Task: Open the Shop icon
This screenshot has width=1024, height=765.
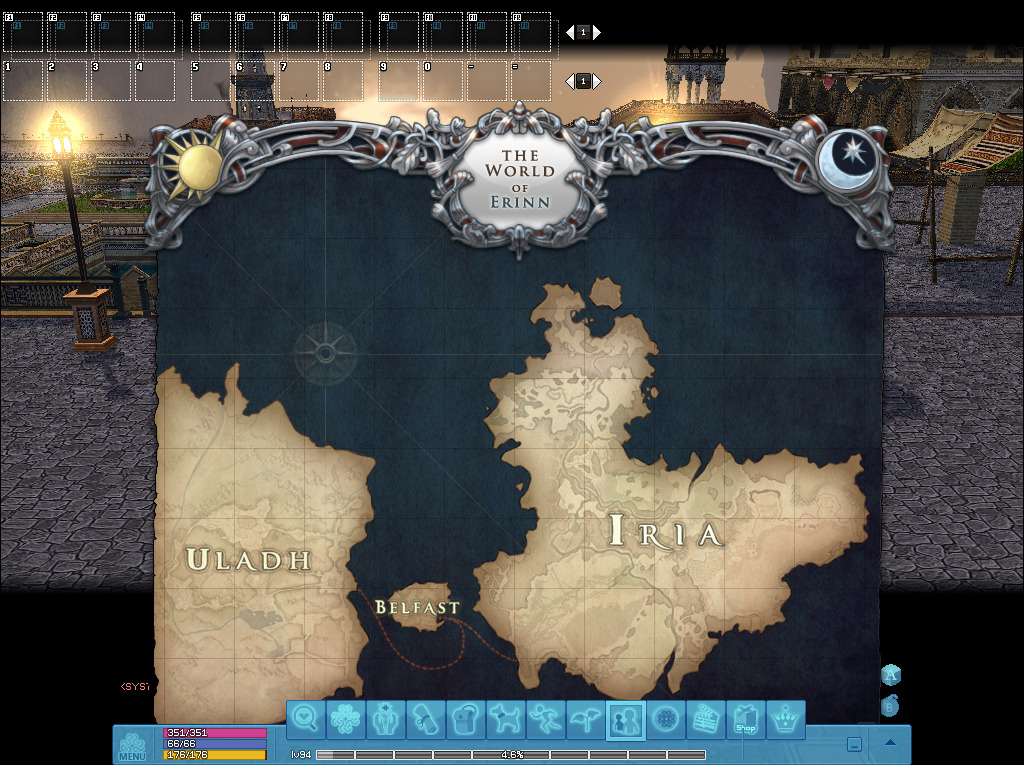Action: coord(746,719)
